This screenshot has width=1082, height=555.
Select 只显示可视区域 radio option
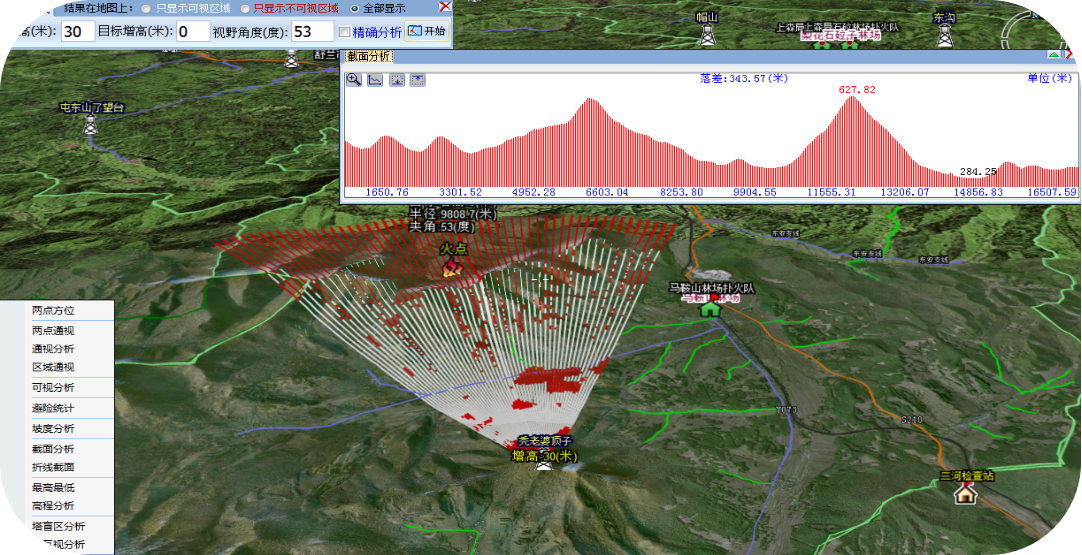pos(147,8)
